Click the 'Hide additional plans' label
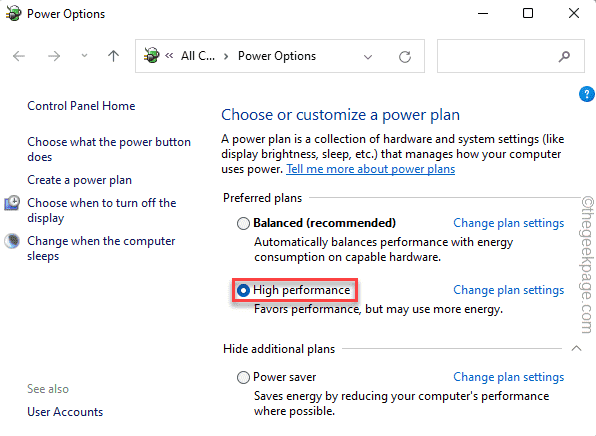This screenshot has height=436, width=596. pos(279,349)
